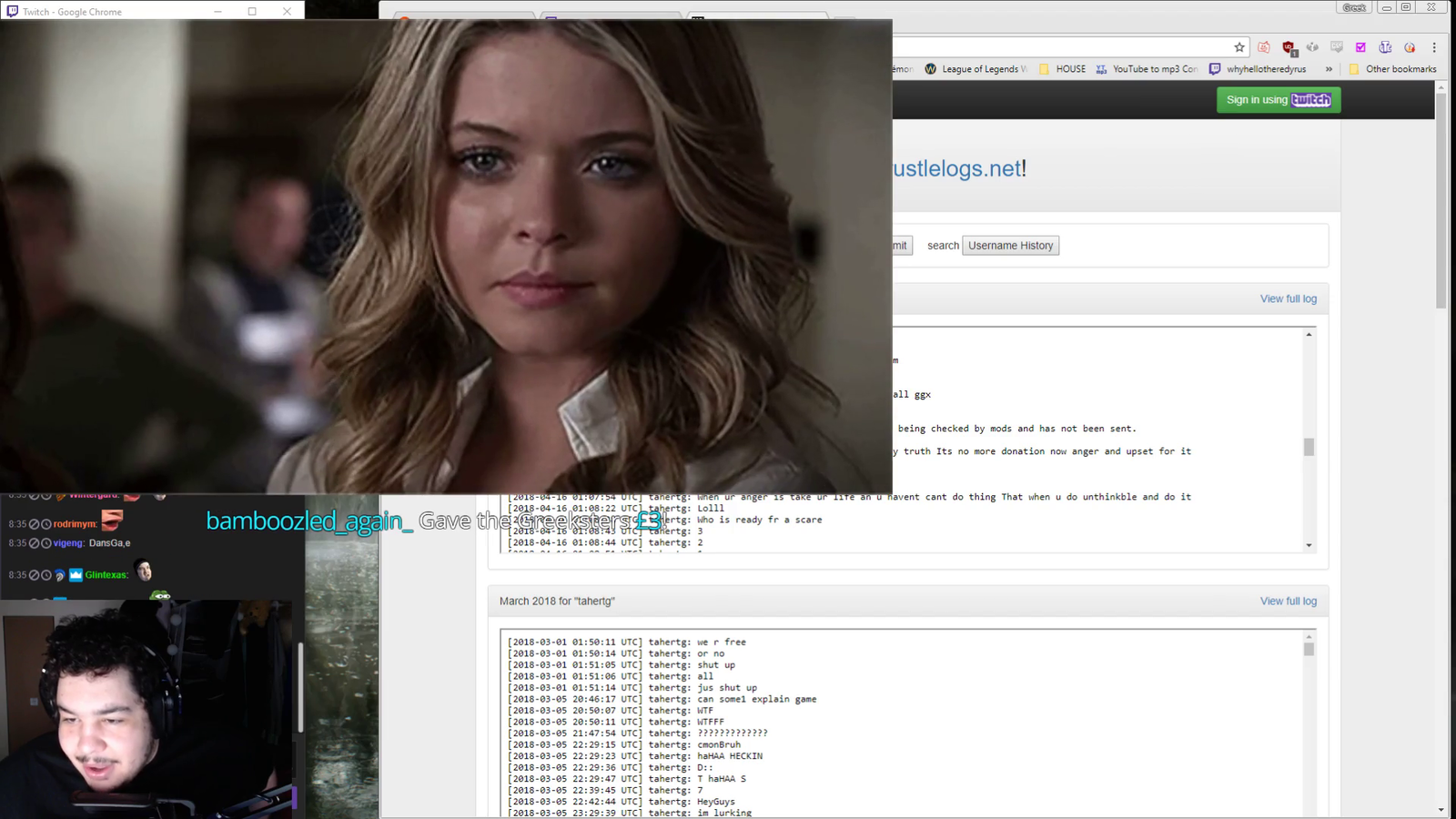
Task: Open the YouTube to mp3 bookmark
Action: tap(1147, 69)
